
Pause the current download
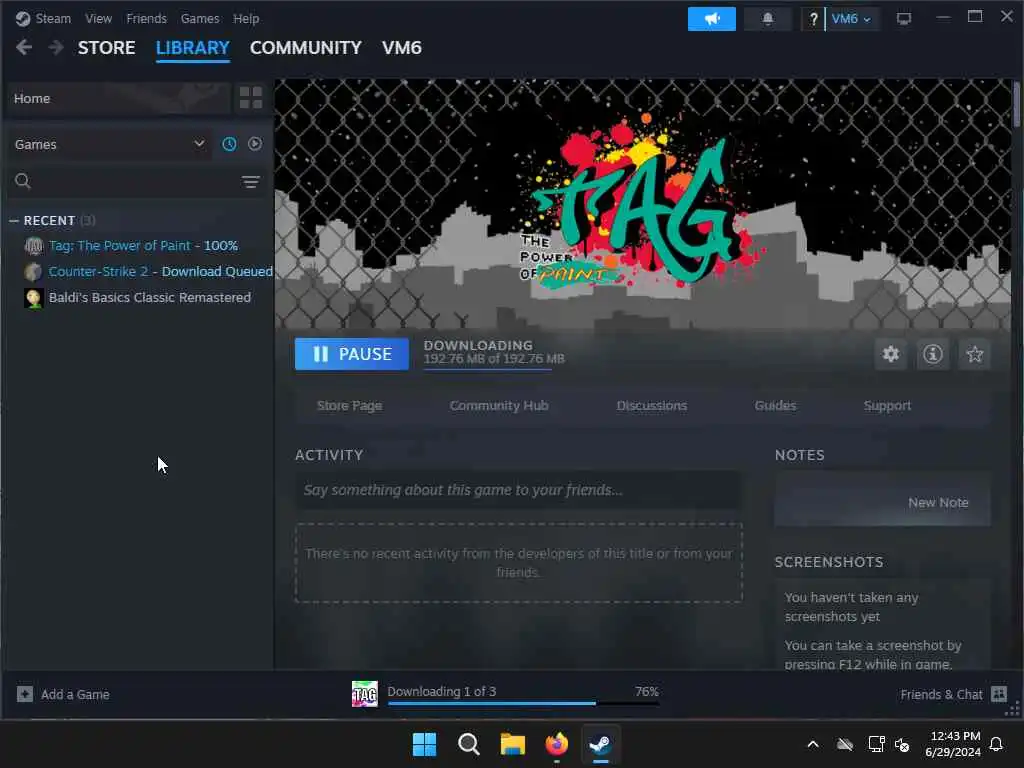(352, 354)
